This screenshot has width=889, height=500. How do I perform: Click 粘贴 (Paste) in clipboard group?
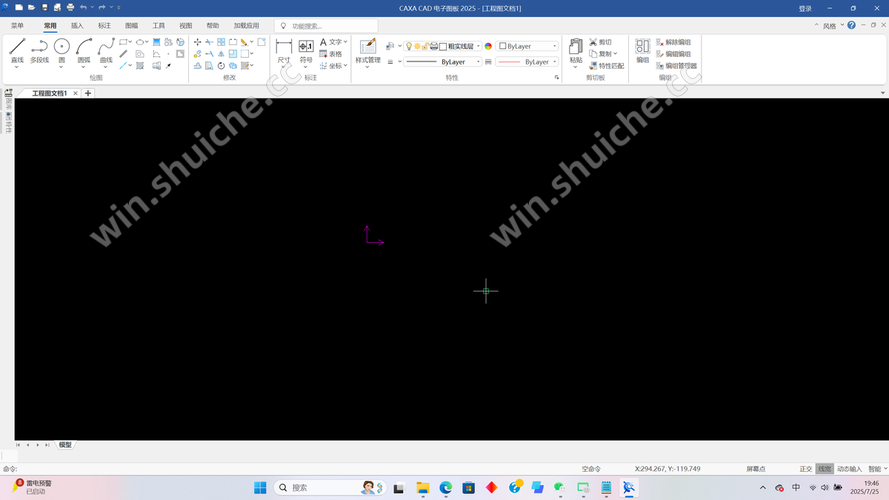tap(575, 50)
